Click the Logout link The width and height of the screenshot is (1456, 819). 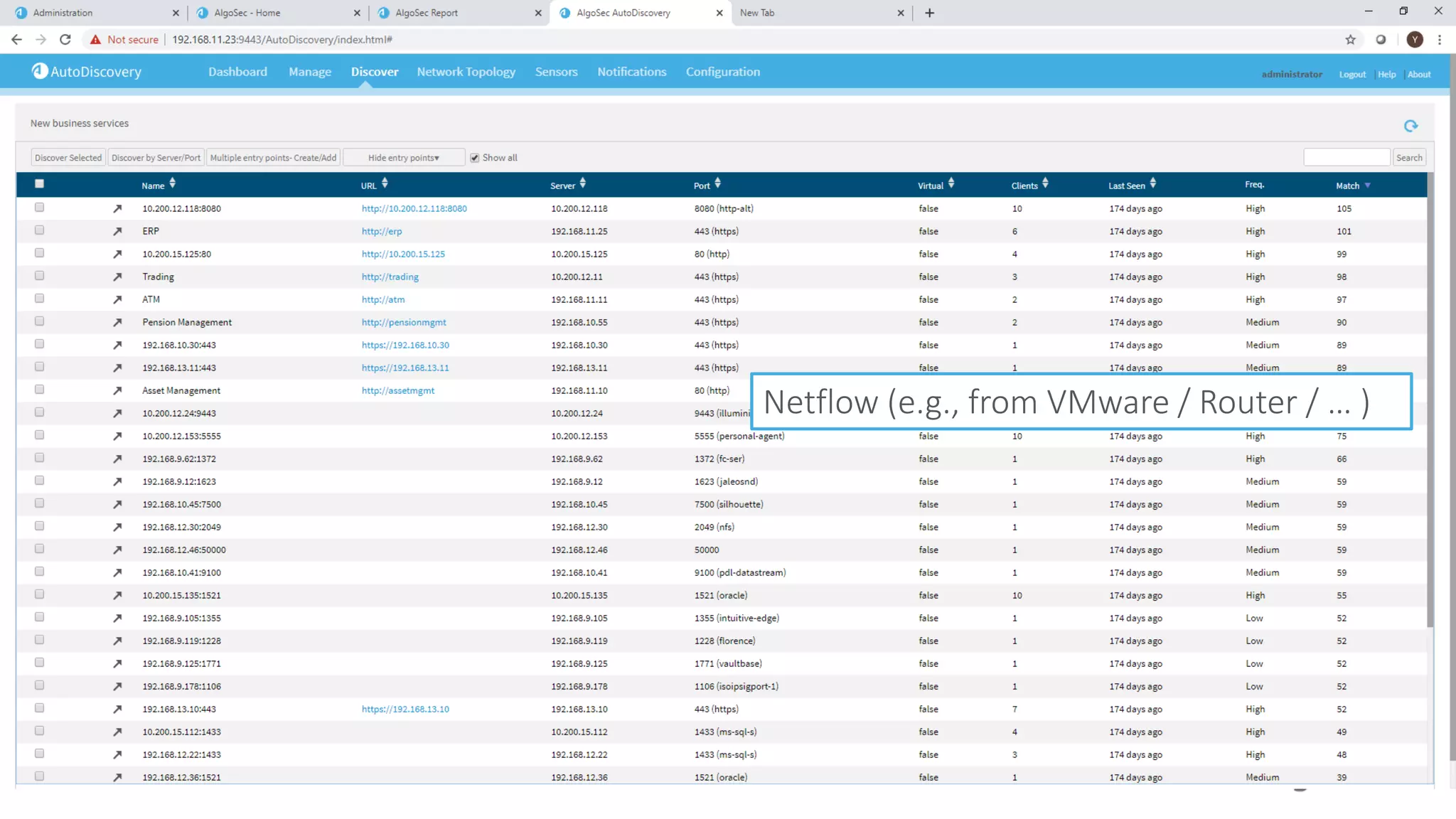click(x=1352, y=74)
